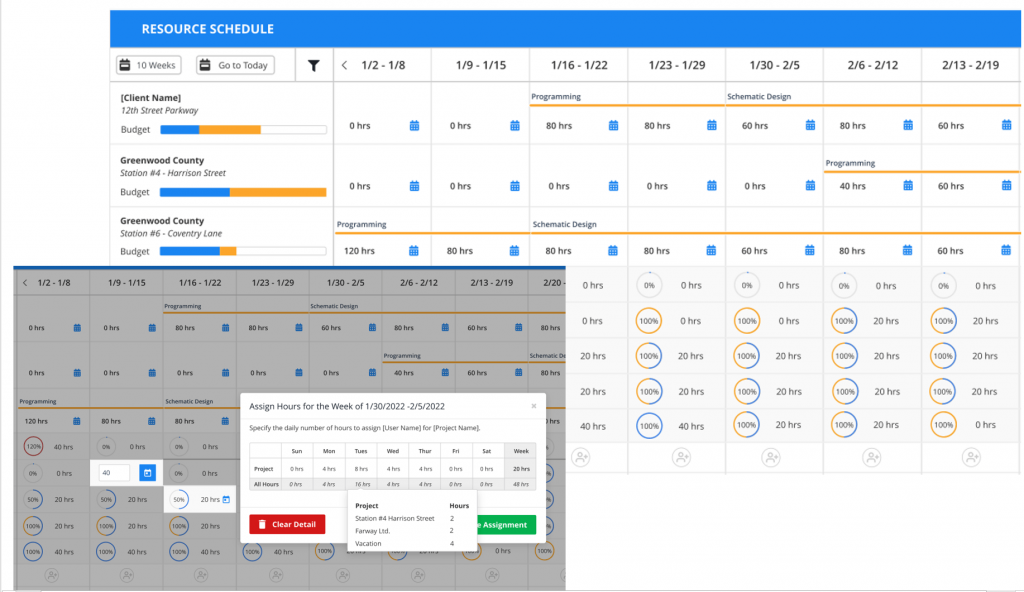
Task: Close the Assign Hours dialog
Action: [534, 406]
